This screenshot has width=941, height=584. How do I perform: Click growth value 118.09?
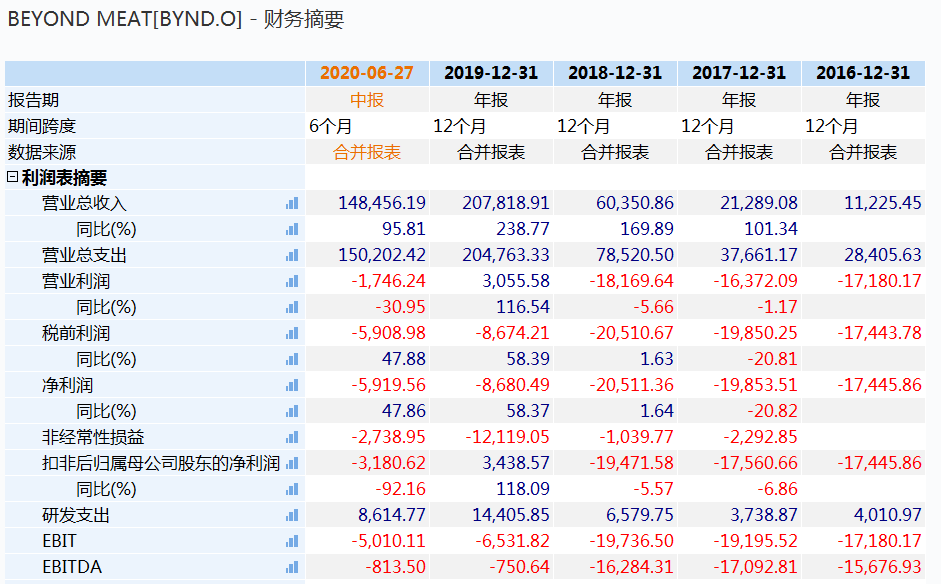coord(522,489)
